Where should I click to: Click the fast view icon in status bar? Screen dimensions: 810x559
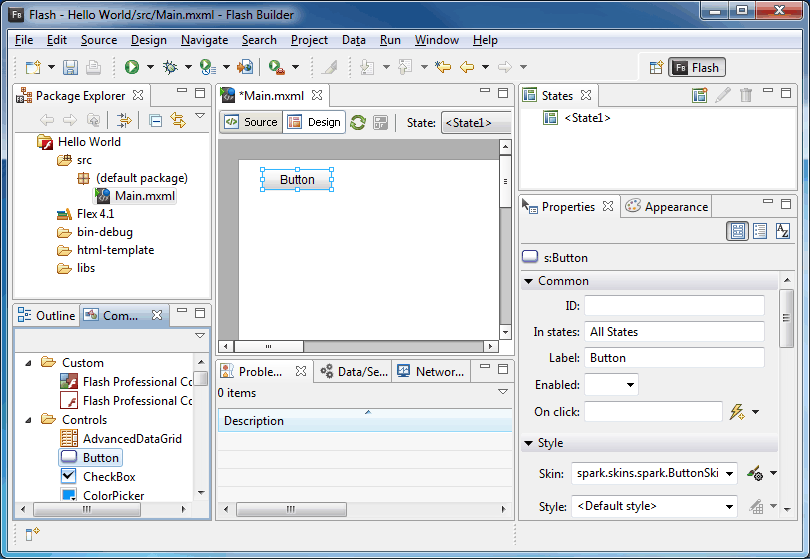tap(33, 534)
